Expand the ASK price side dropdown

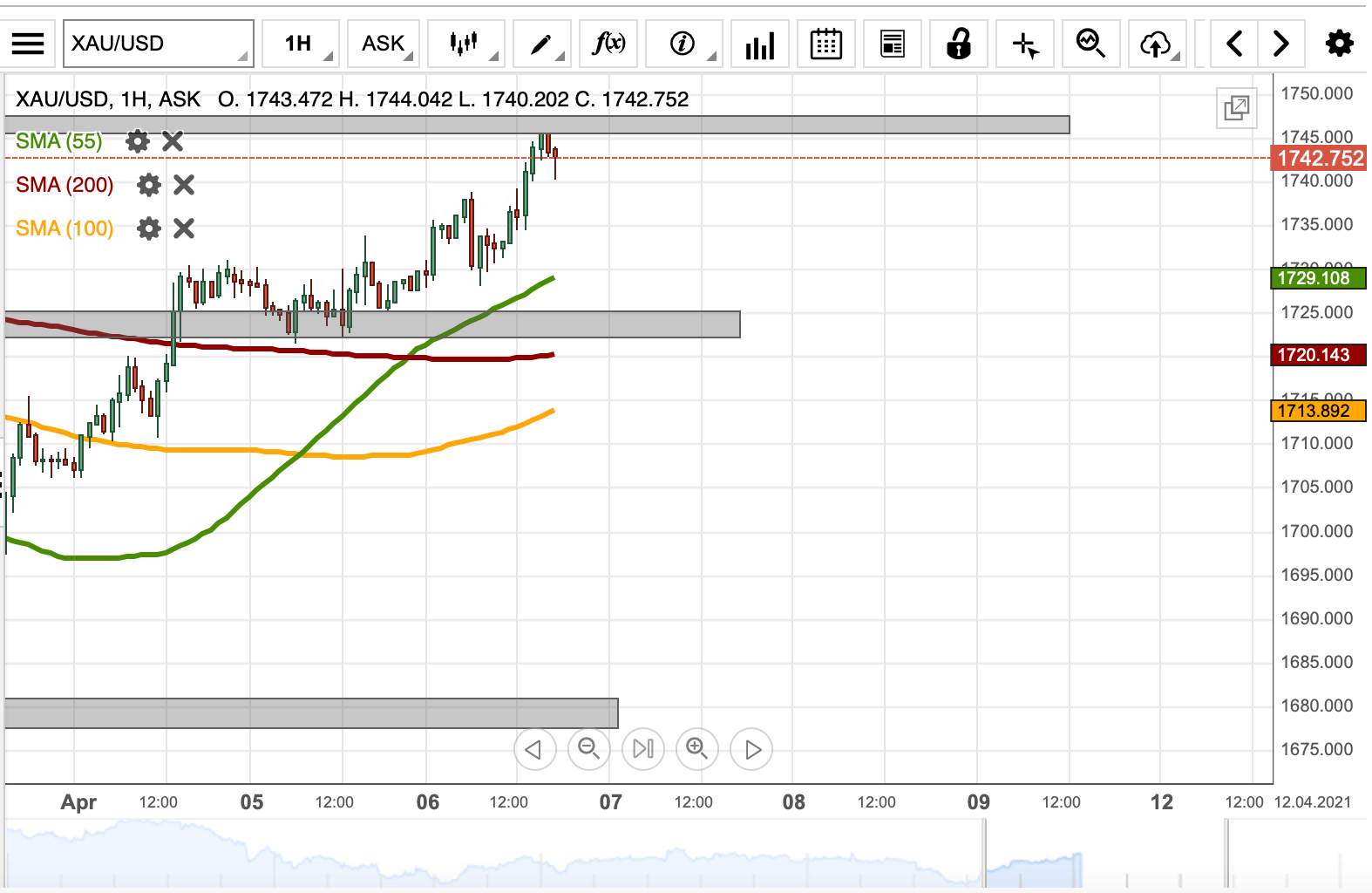coord(384,44)
